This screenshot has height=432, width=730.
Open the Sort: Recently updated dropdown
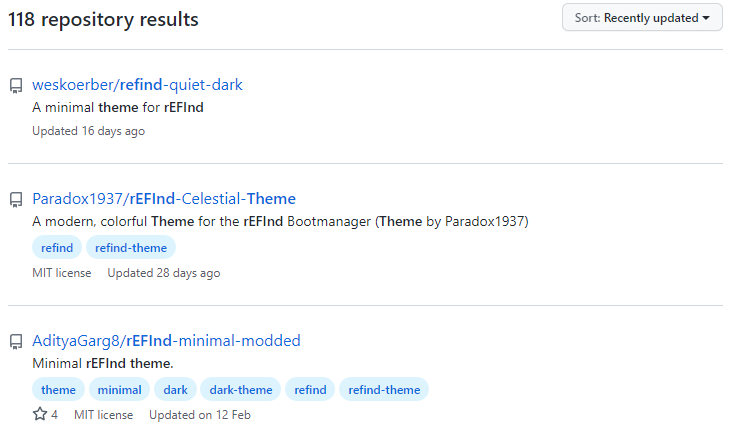[642, 18]
